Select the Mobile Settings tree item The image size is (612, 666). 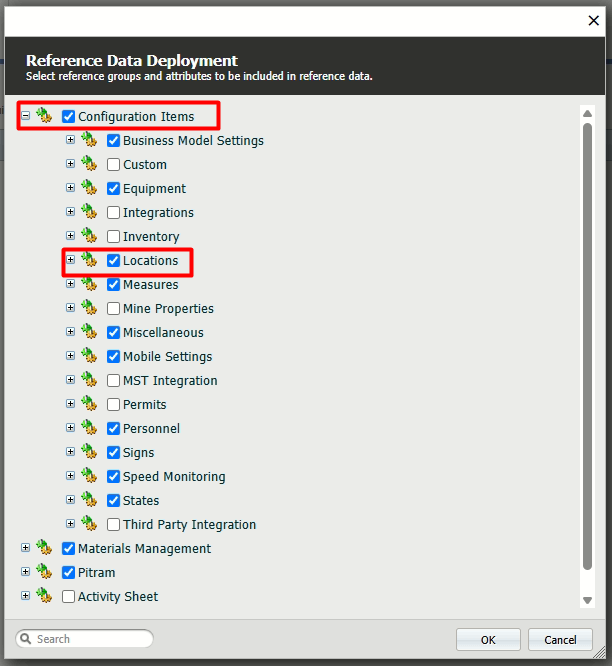pos(167,357)
